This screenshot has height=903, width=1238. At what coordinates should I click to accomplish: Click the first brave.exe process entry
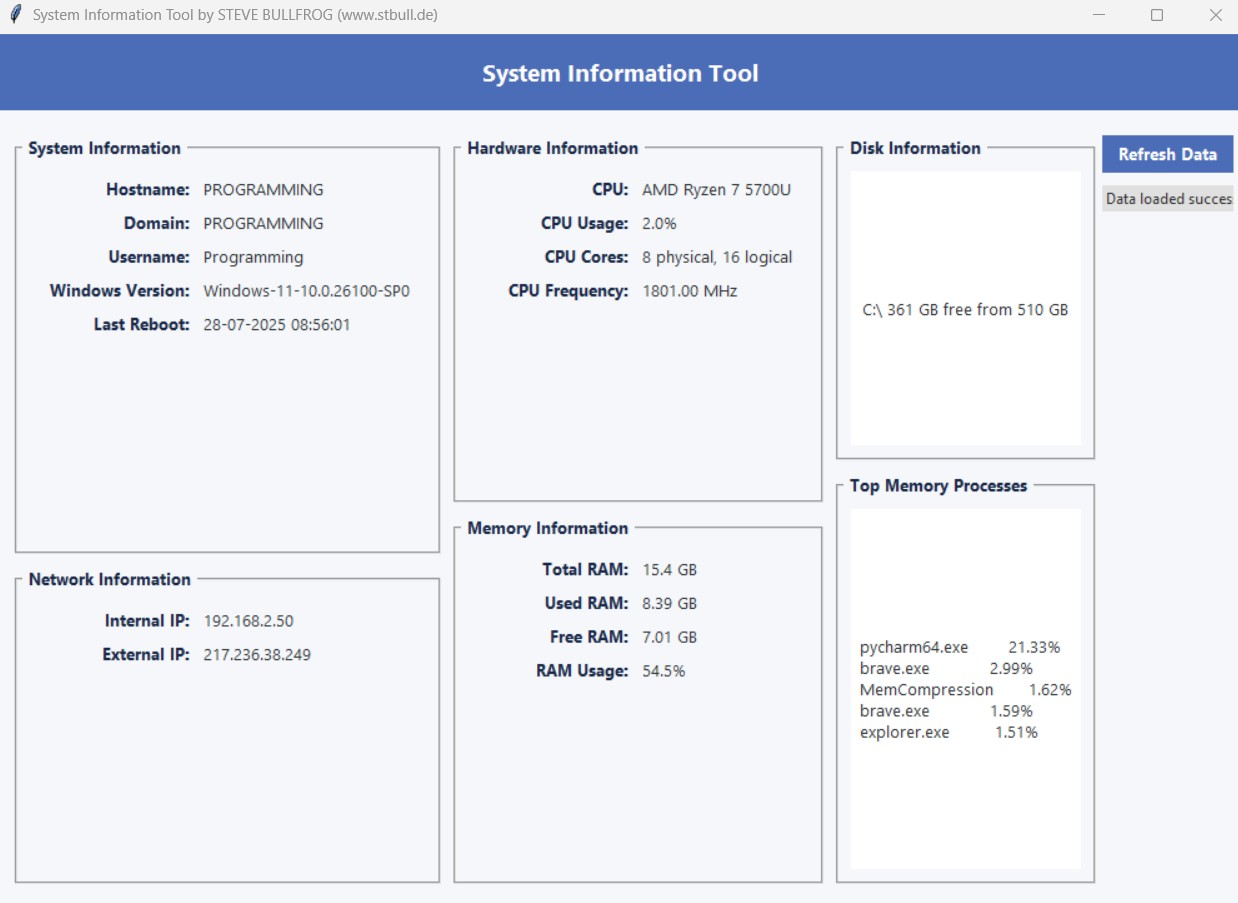point(894,668)
